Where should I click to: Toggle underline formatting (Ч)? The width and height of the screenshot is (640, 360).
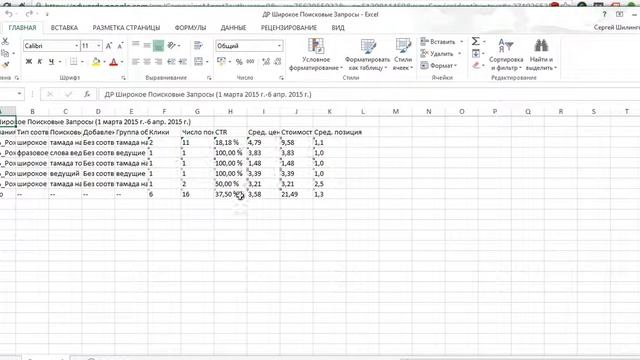(x=51, y=62)
